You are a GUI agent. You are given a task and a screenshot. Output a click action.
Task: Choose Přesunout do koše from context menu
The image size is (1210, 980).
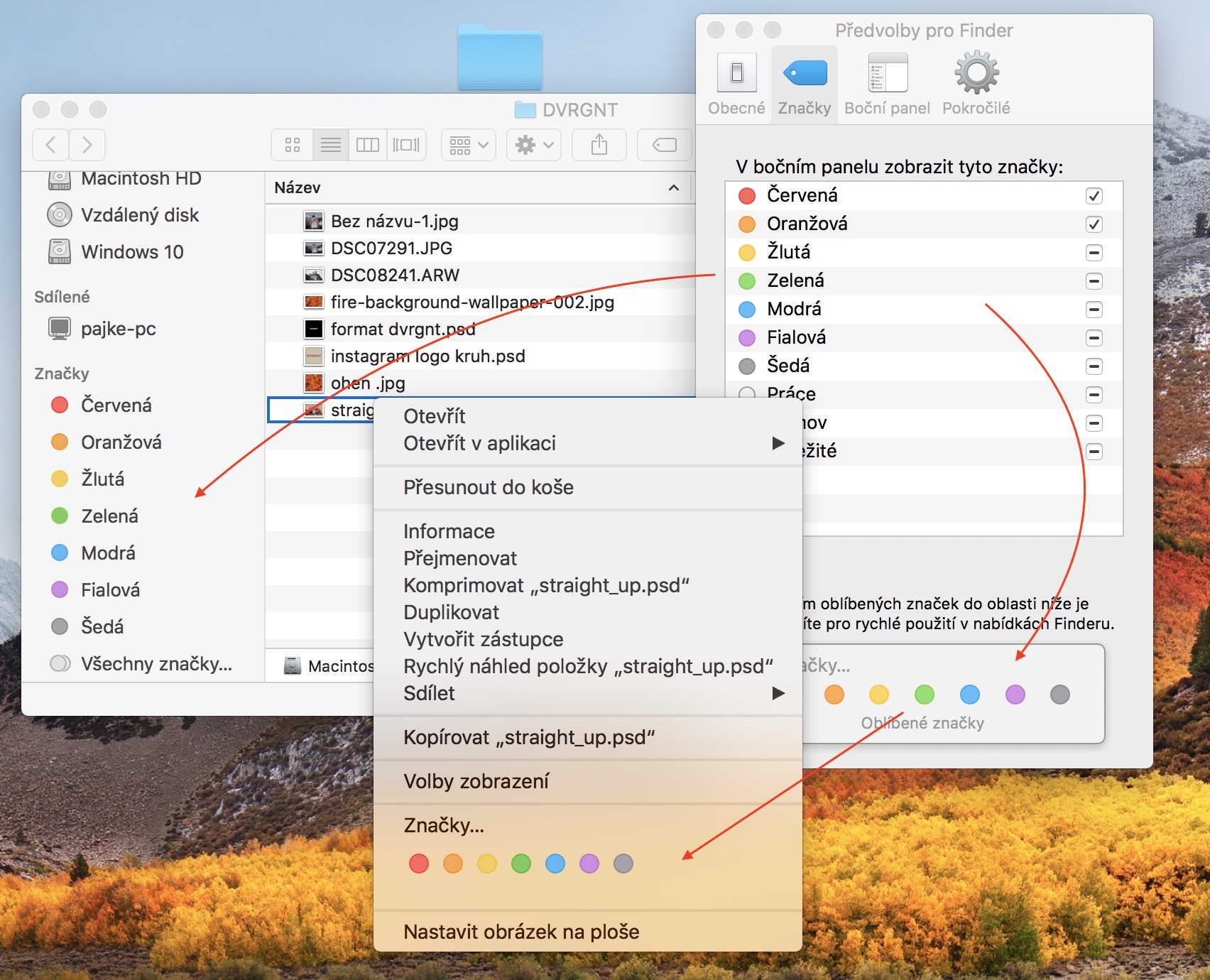pyautogui.click(x=588, y=487)
